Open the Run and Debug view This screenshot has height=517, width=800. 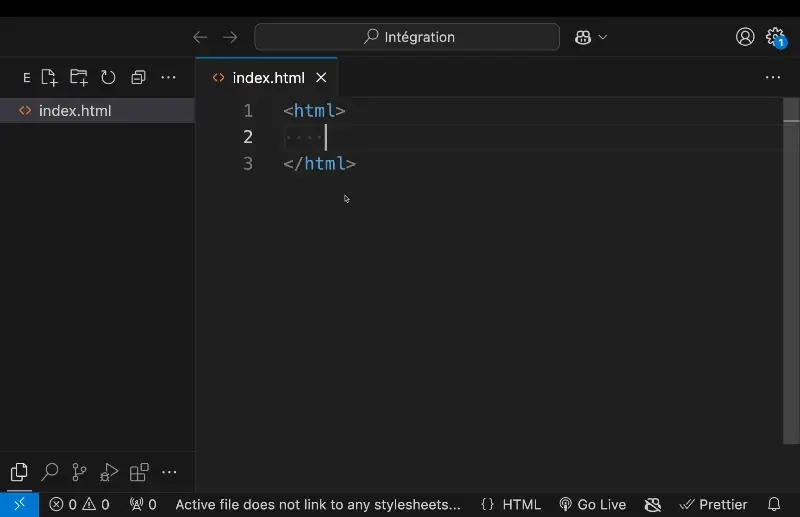pos(109,472)
